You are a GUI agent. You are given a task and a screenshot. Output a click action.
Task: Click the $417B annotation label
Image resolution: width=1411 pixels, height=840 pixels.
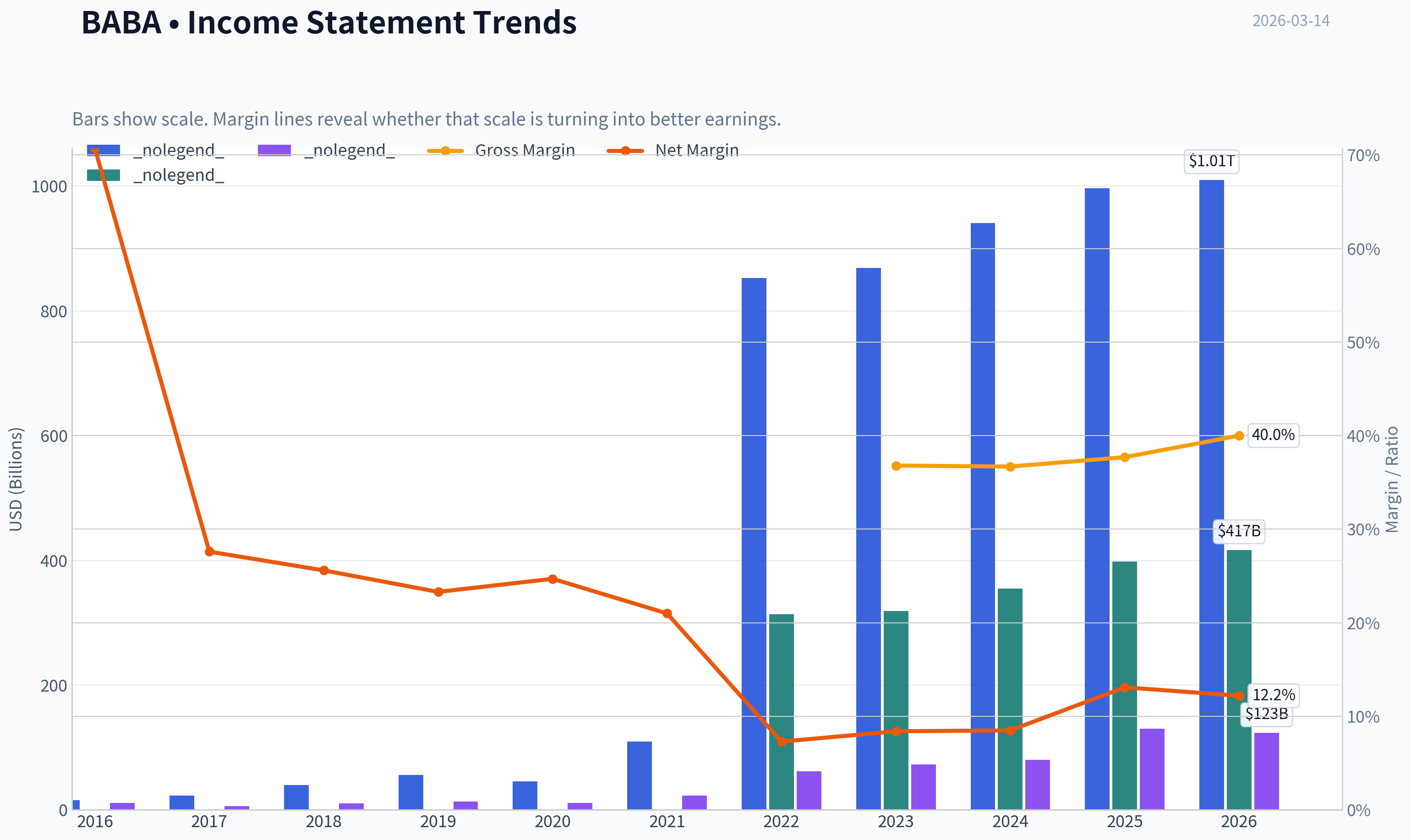coord(1239,531)
